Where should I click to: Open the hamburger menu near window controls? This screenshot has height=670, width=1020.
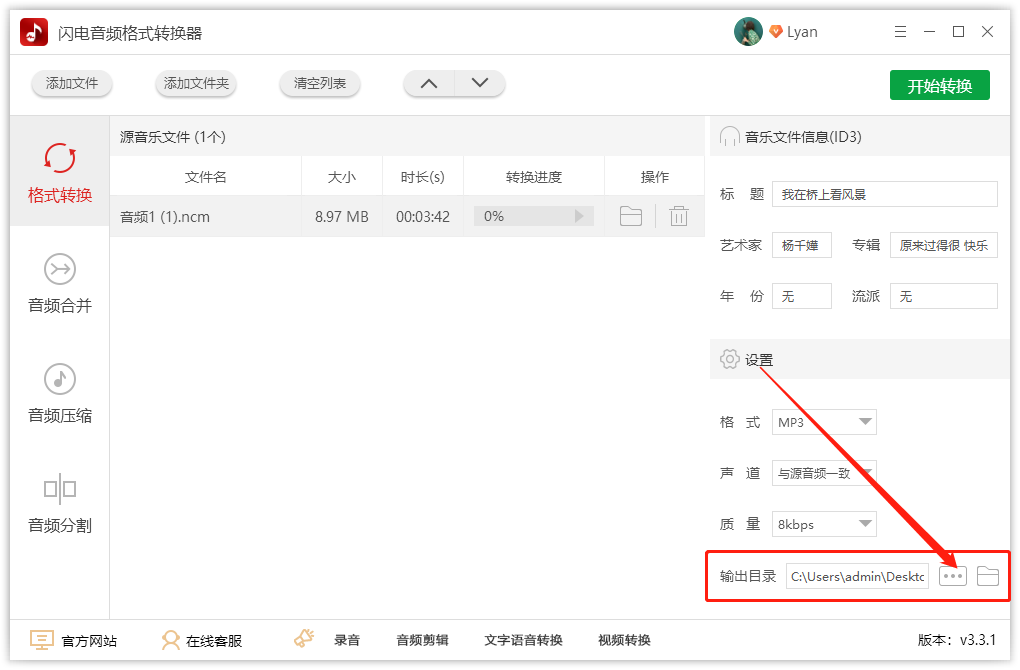tap(899, 31)
